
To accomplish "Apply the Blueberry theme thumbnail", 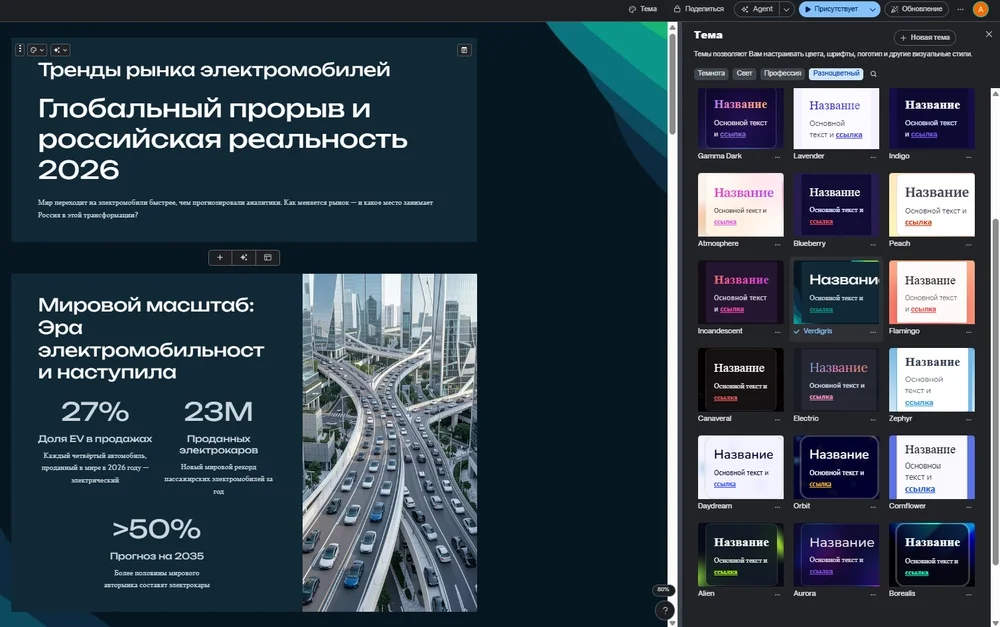I will (836, 205).
